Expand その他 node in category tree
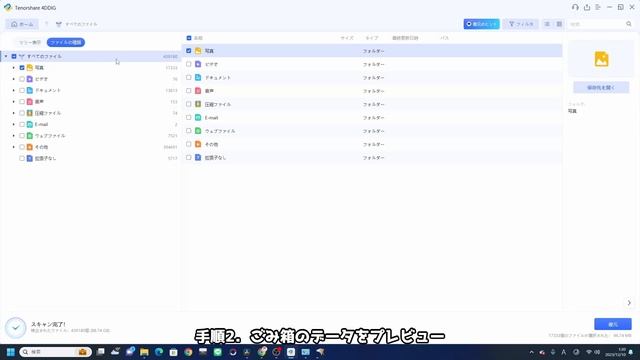The height and width of the screenshot is (360, 640). click(x=13, y=147)
